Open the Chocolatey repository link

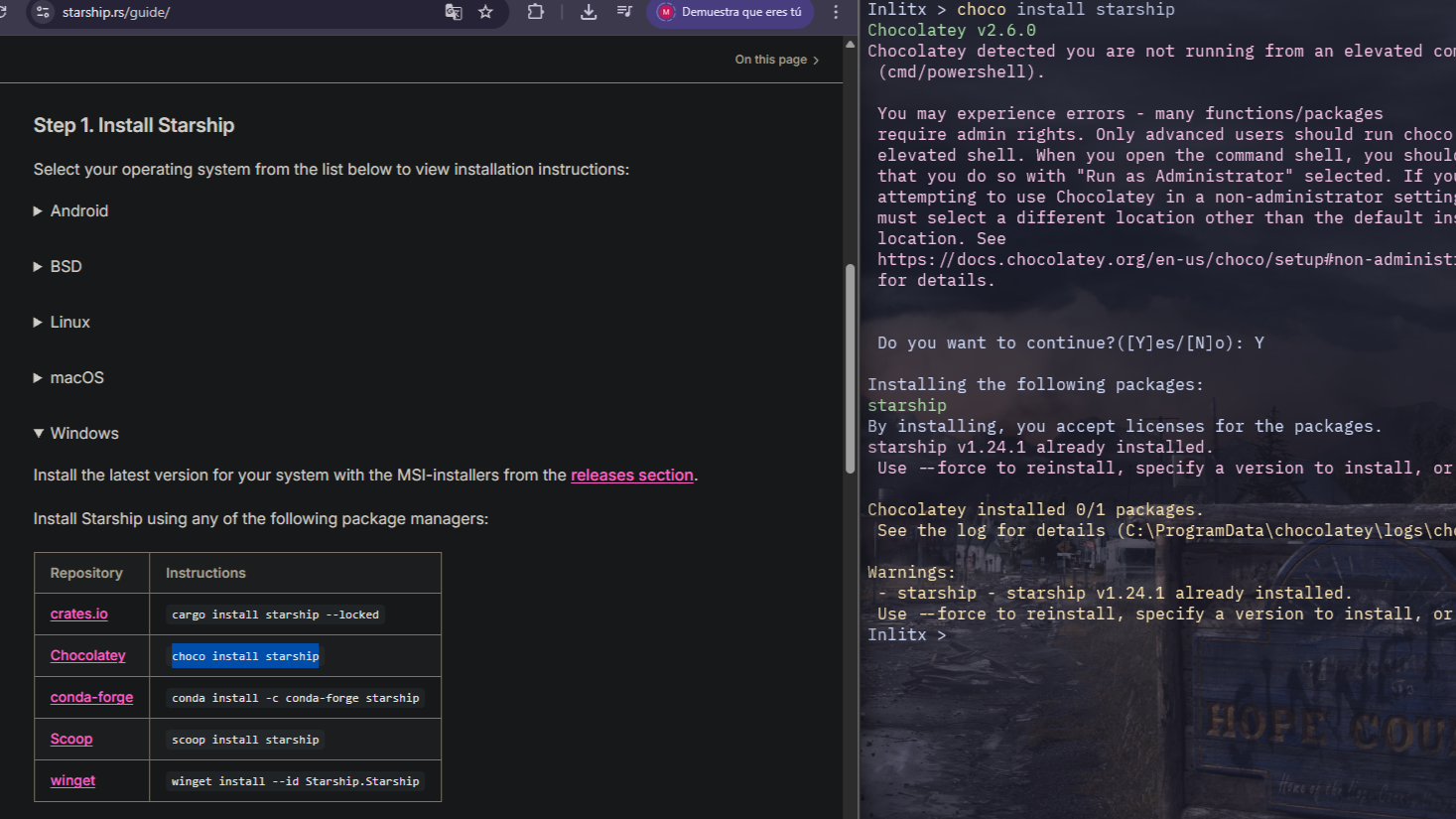88,655
